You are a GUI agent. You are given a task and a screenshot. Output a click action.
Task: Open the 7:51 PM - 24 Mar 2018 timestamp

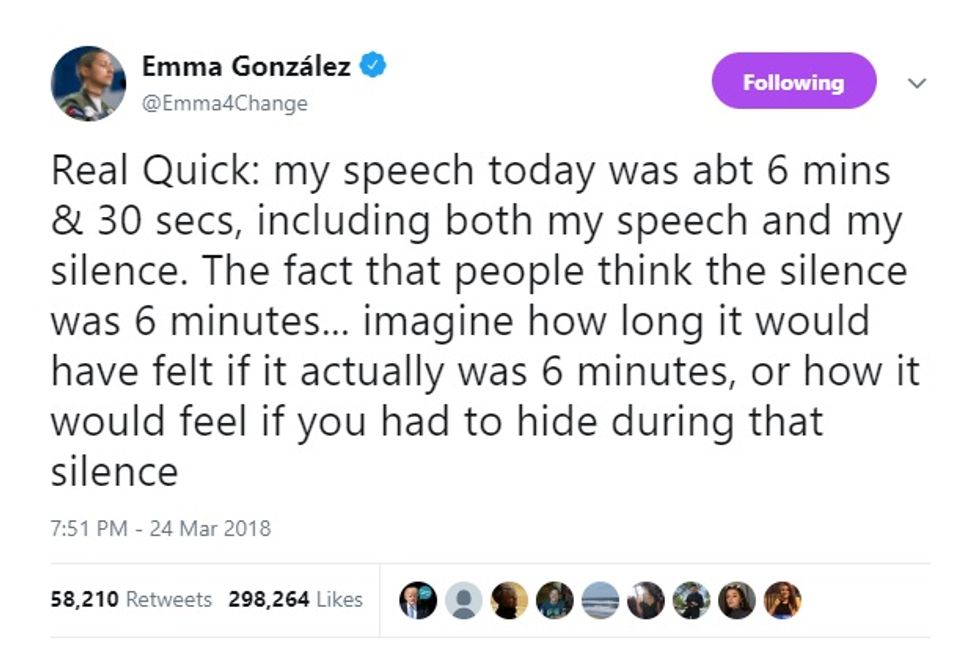point(161,529)
